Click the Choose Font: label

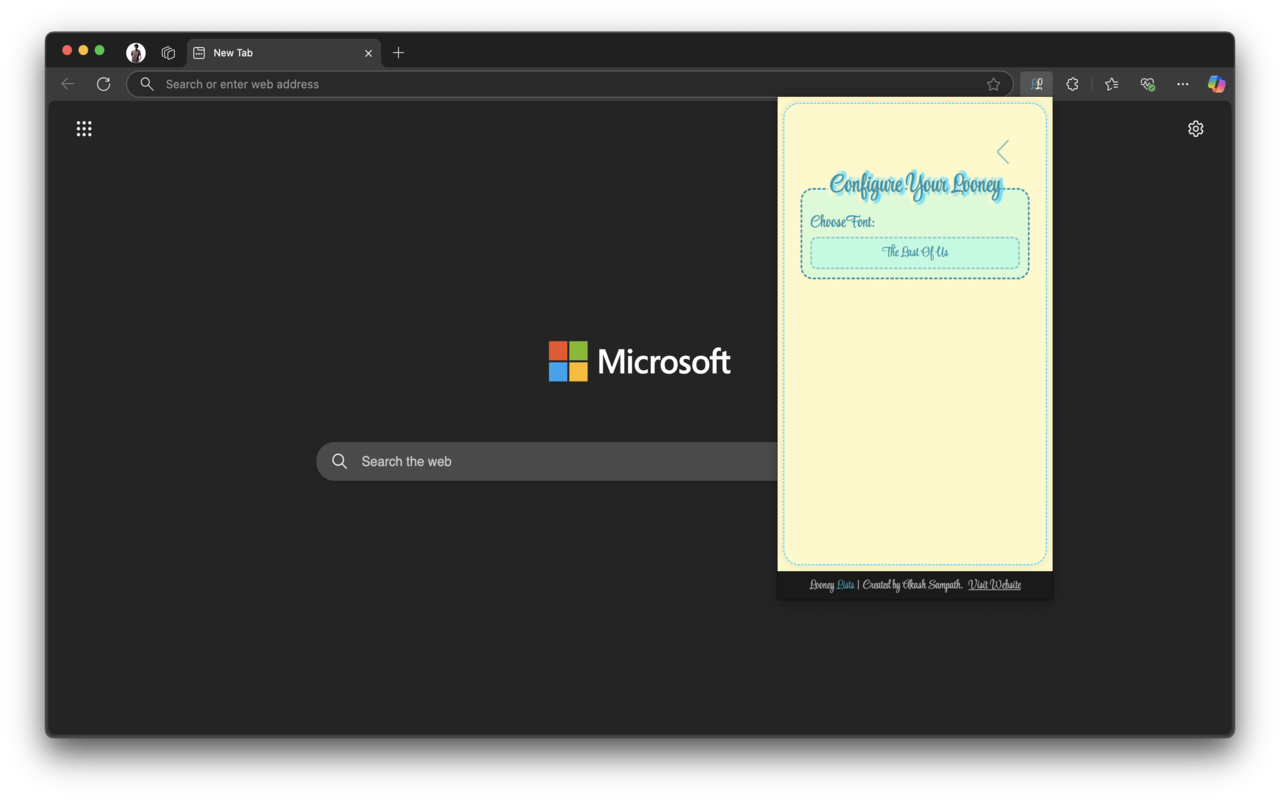tap(842, 222)
